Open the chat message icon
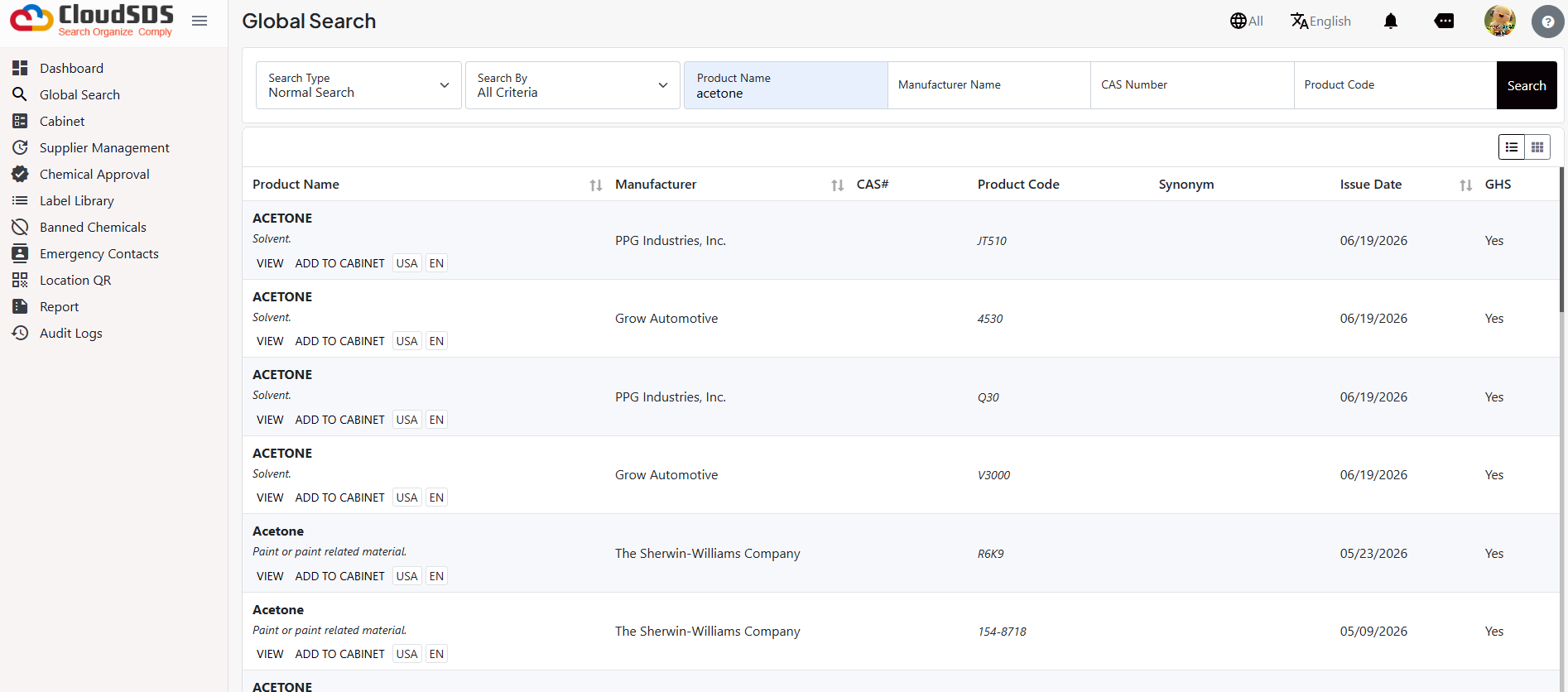The image size is (1568, 692). pyautogui.click(x=1444, y=21)
